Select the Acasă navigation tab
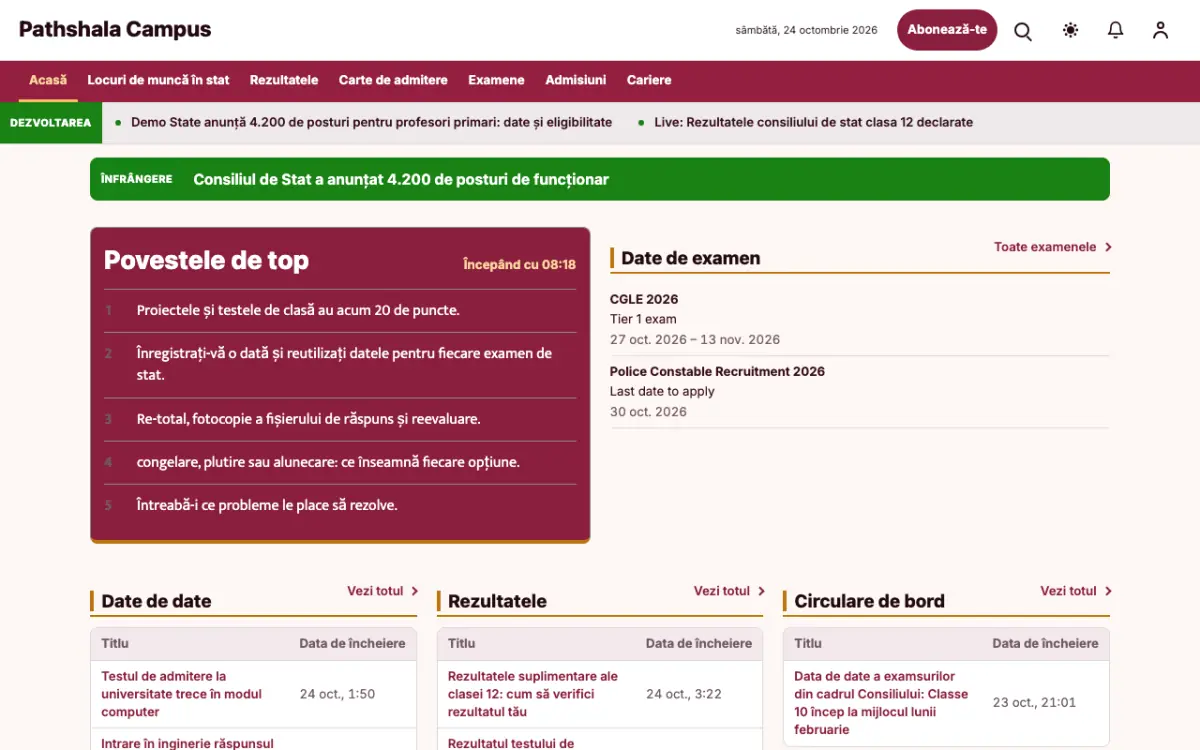The image size is (1200, 750). pyautogui.click(x=48, y=80)
